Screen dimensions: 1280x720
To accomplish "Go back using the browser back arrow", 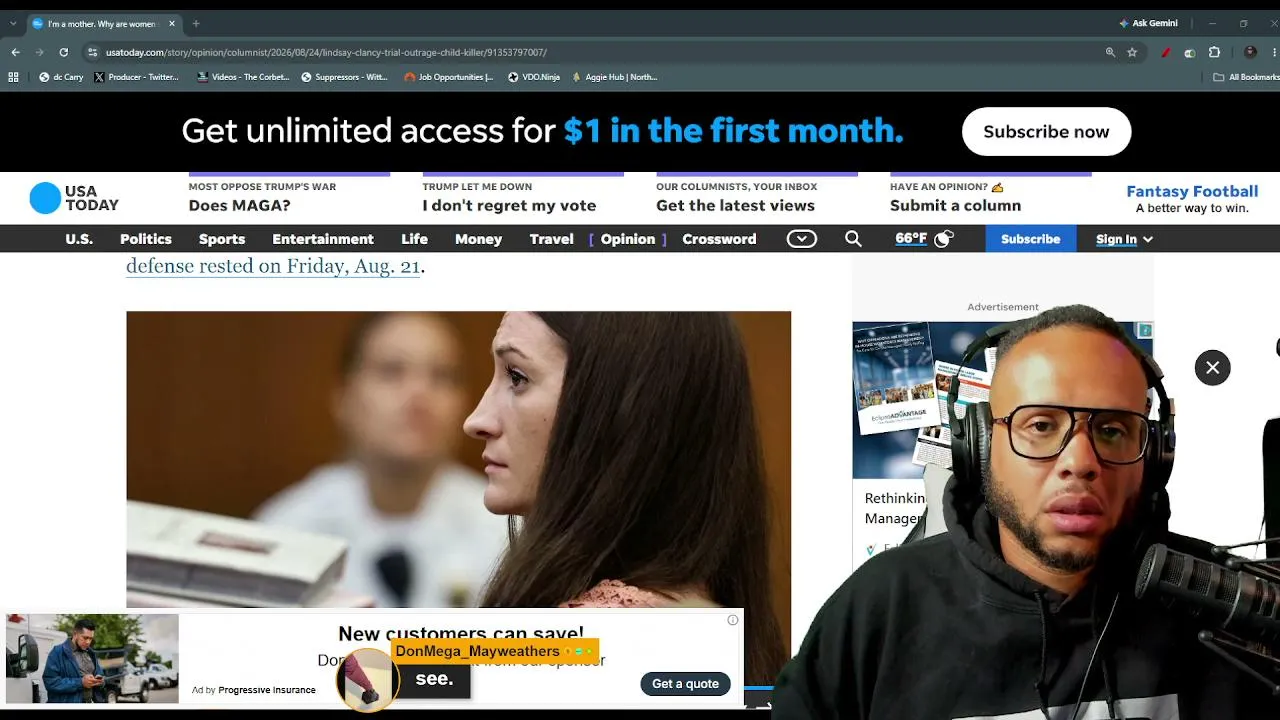I will [15, 52].
